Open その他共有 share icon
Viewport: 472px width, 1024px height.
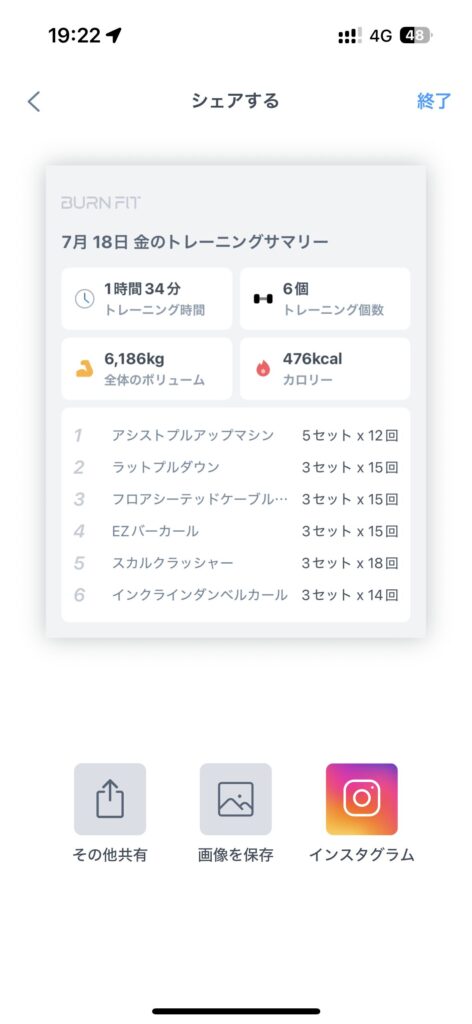[110, 799]
